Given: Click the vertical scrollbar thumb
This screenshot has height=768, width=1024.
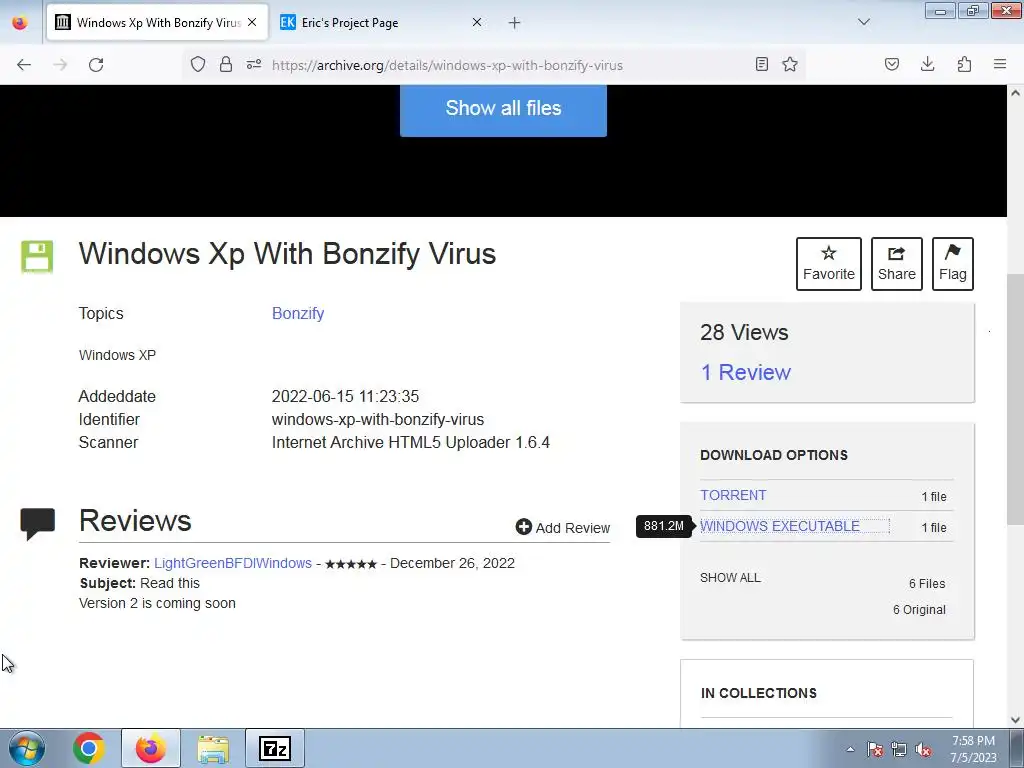Looking at the screenshot, I should [1016, 398].
